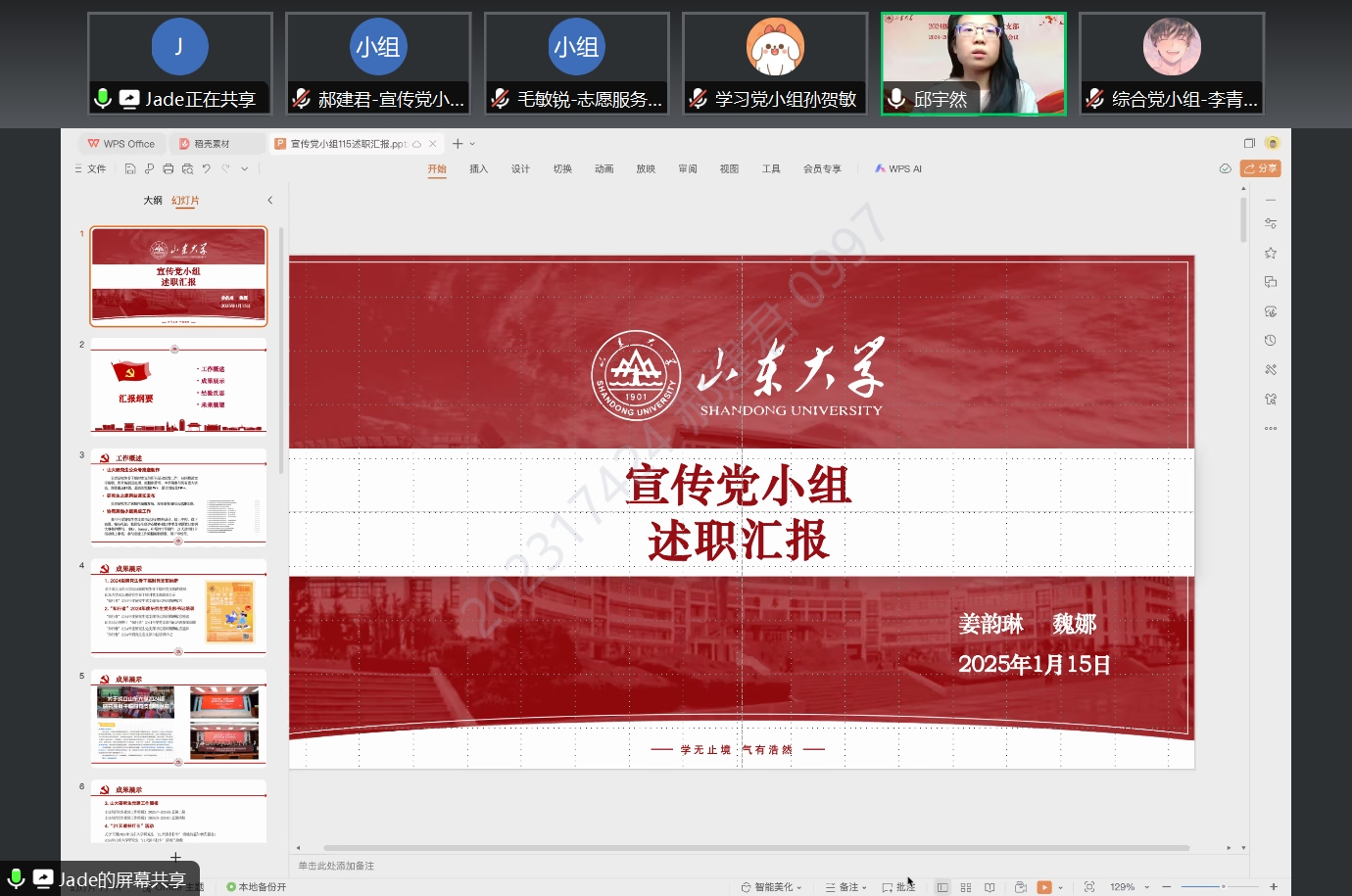Click 学习党小组孙贺敏's muted microphone icon
This screenshot has height=896, width=1352.
698,98
